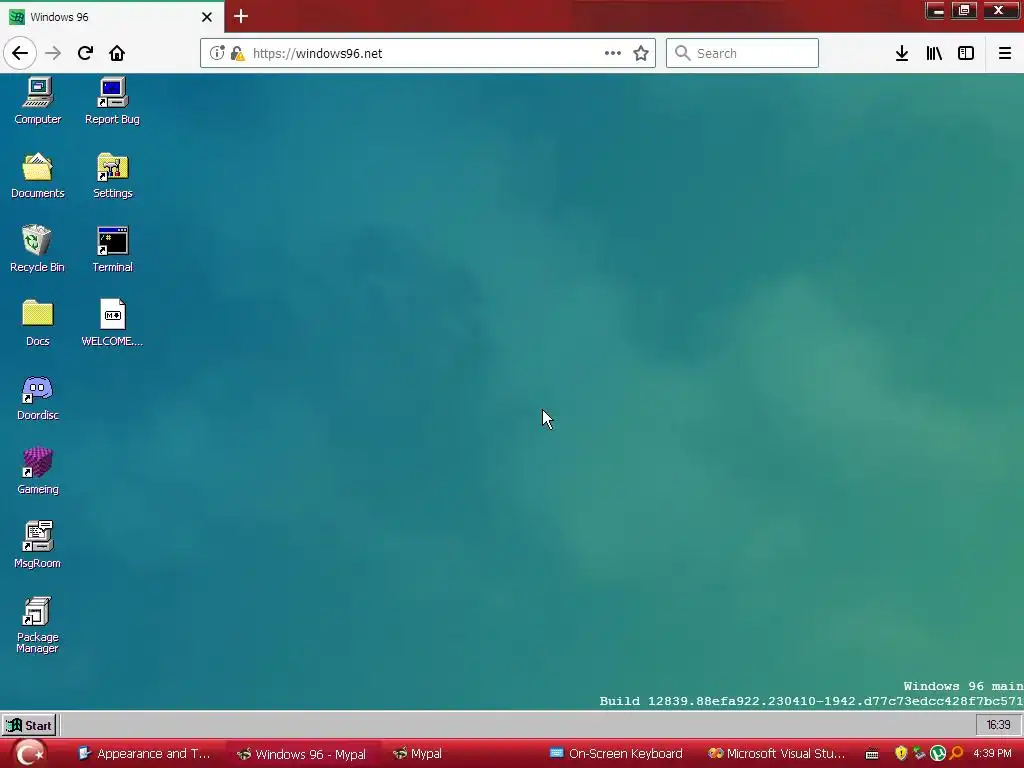Open the Gameing shortcut icon
The height and width of the screenshot is (768, 1024).
pyautogui.click(x=38, y=471)
